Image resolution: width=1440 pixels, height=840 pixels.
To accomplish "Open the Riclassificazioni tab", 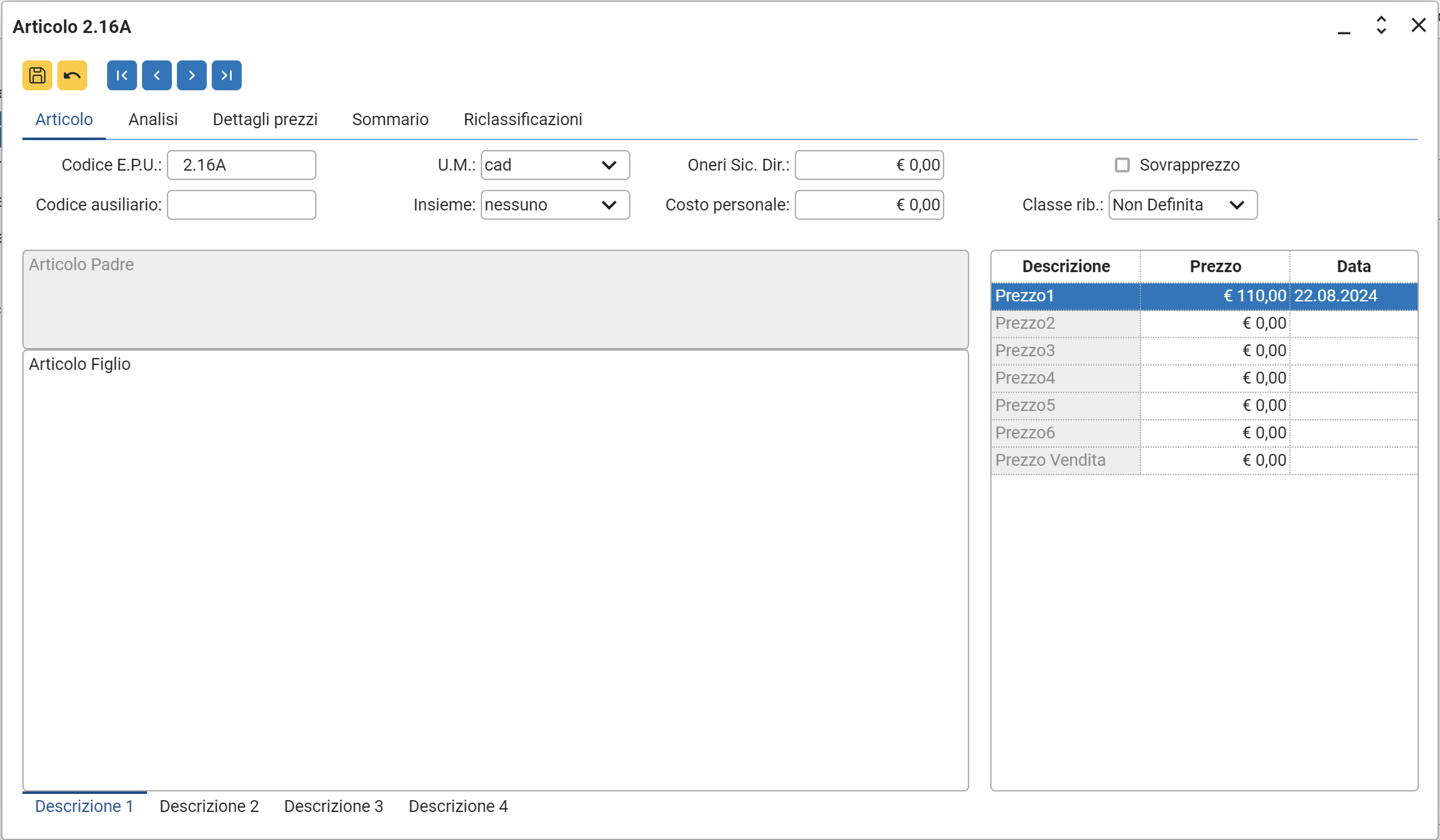I will coord(522,120).
